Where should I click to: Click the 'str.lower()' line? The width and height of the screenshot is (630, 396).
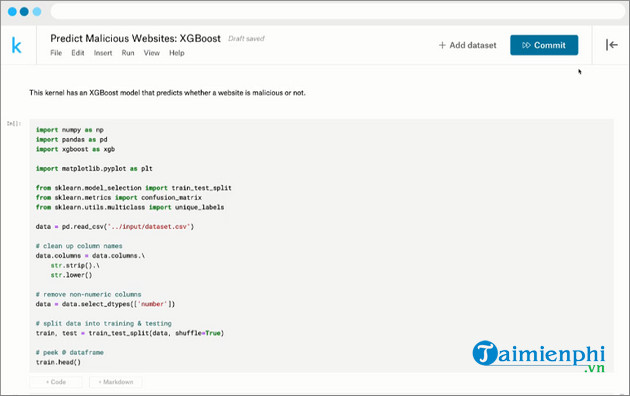click(x=71, y=275)
